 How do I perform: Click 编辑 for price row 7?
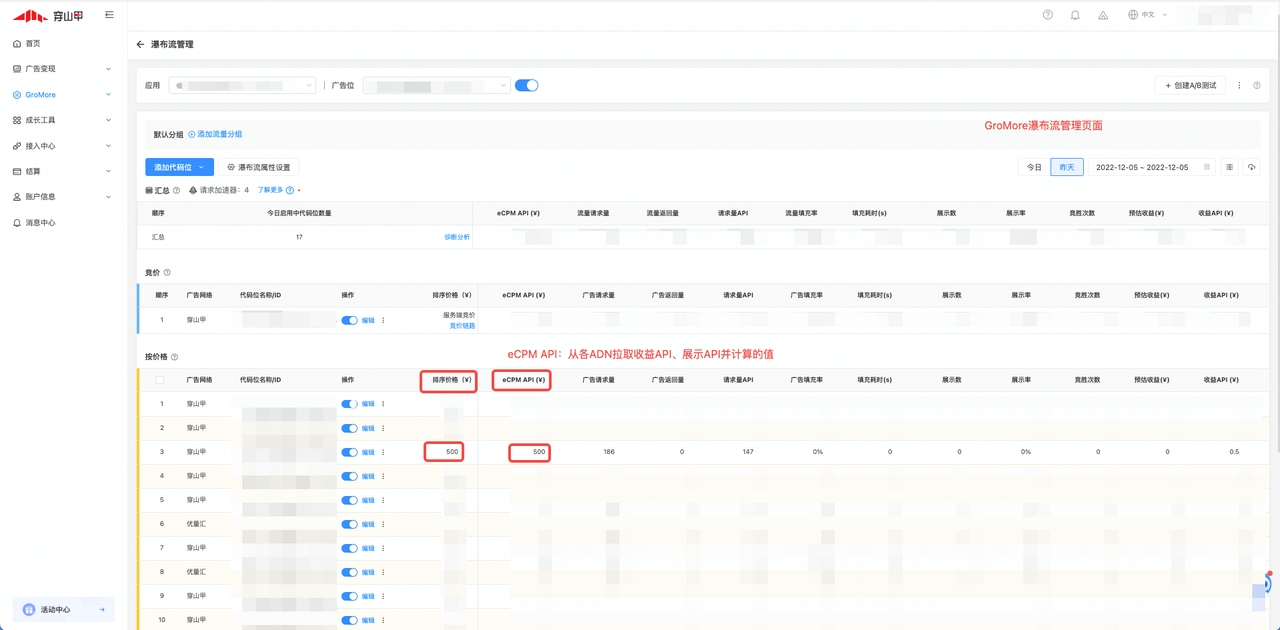[x=368, y=548]
